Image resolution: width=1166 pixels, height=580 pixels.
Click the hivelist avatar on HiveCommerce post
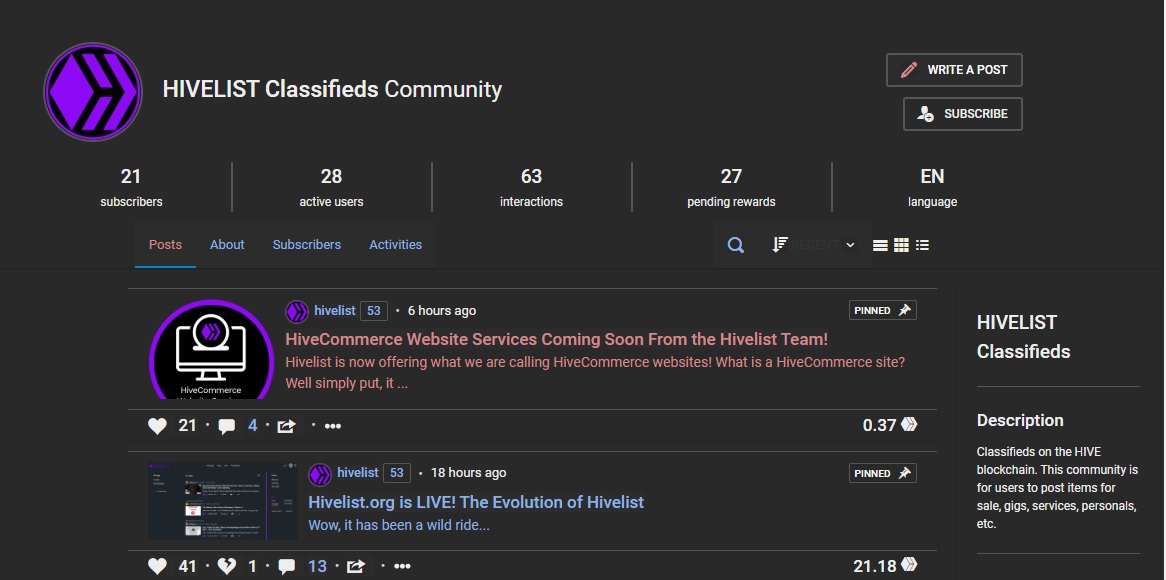pos(297,312)
